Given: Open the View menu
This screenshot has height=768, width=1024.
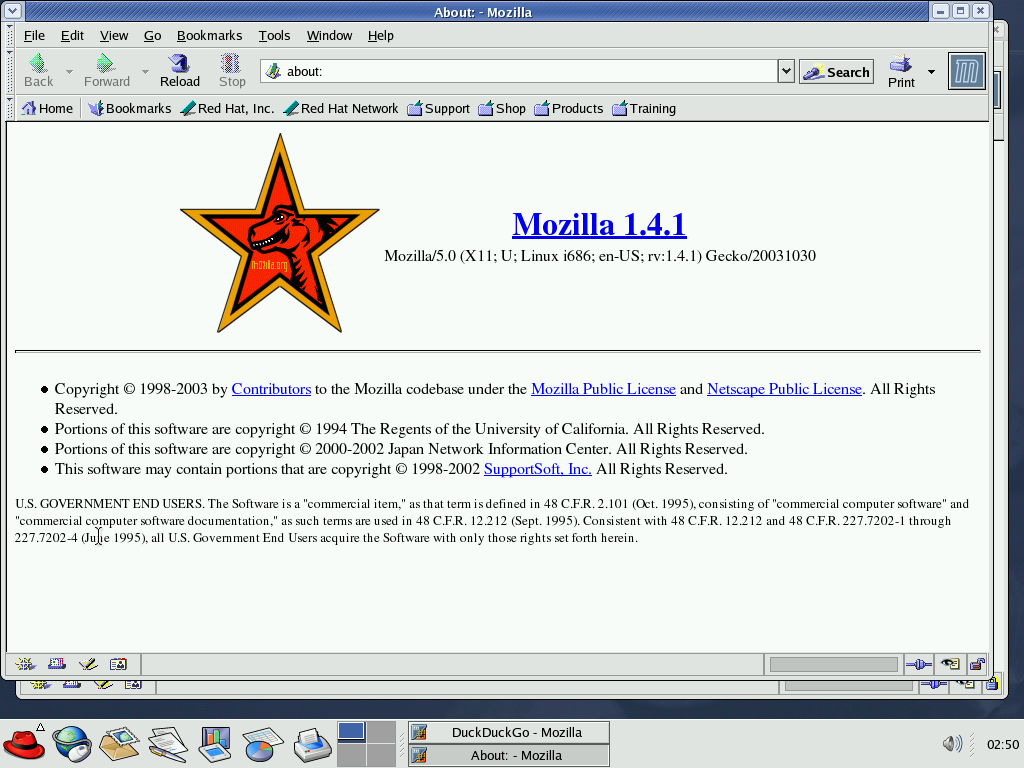Looking at the screenshot, I should (x=114, y=36).
